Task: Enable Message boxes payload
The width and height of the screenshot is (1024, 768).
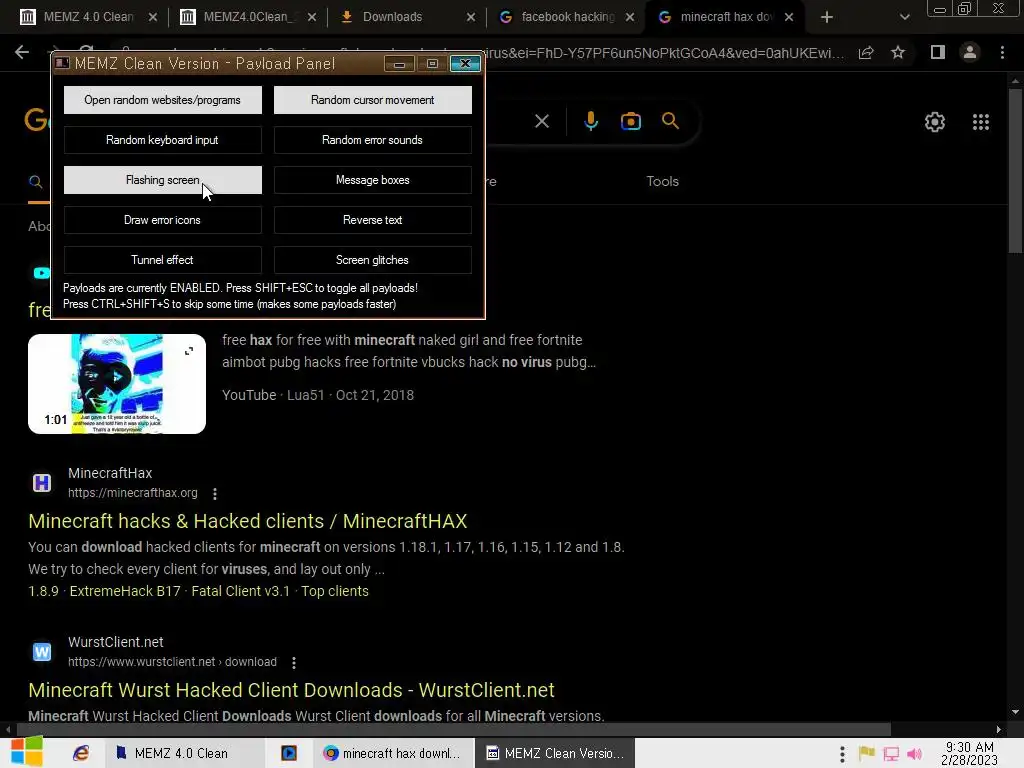Action: tap(372, 180)
